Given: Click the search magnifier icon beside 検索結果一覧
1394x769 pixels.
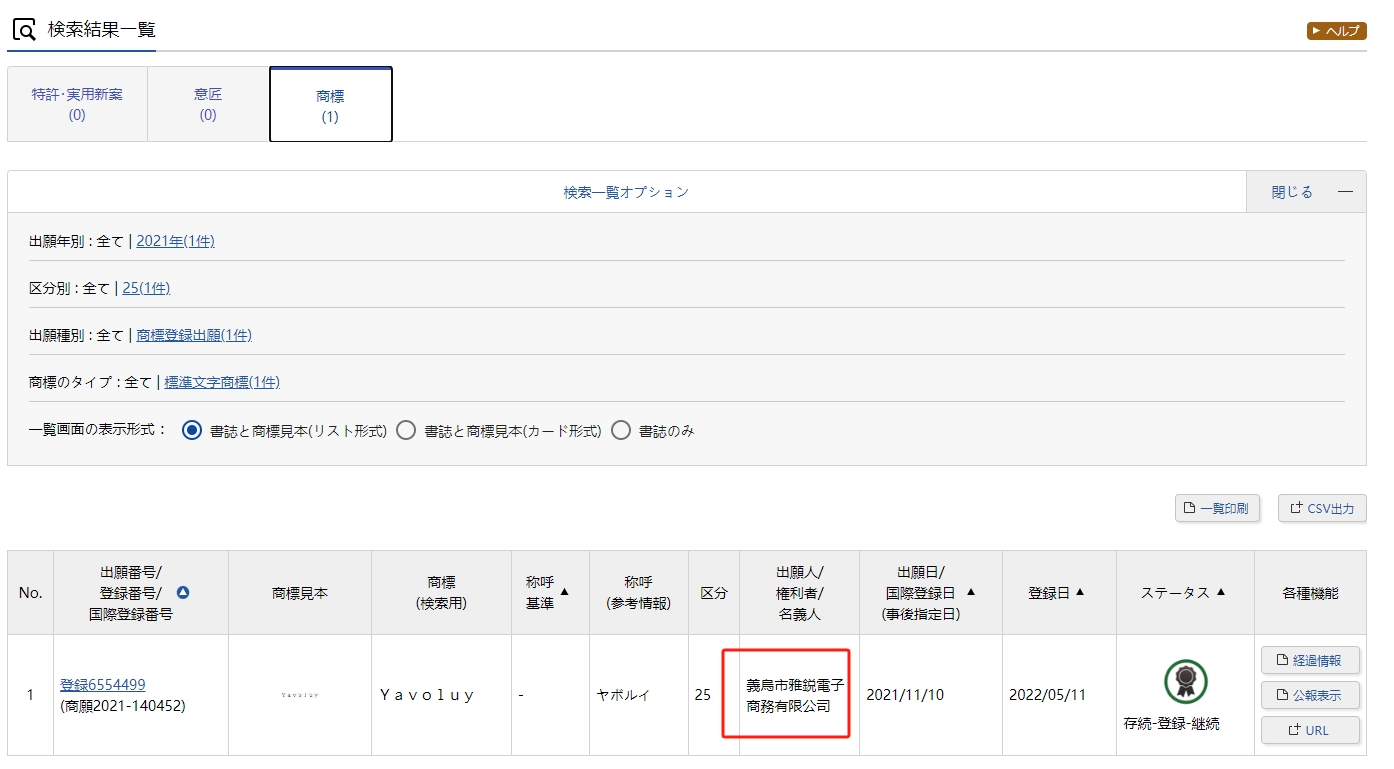Looking at the screenshot, I should pyautogui.click(x=23, y=30).
